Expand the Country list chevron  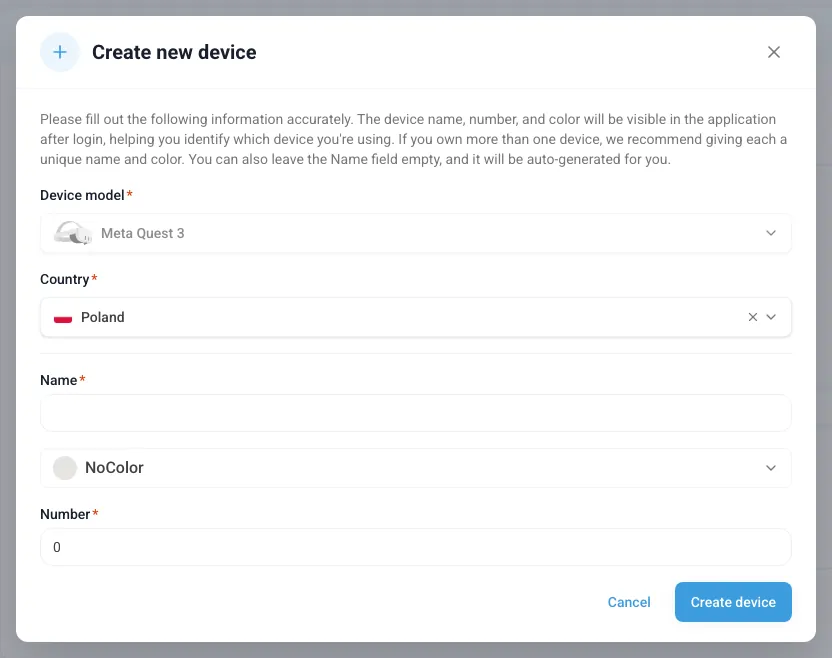pyautogui.click(x=771, y=317)
